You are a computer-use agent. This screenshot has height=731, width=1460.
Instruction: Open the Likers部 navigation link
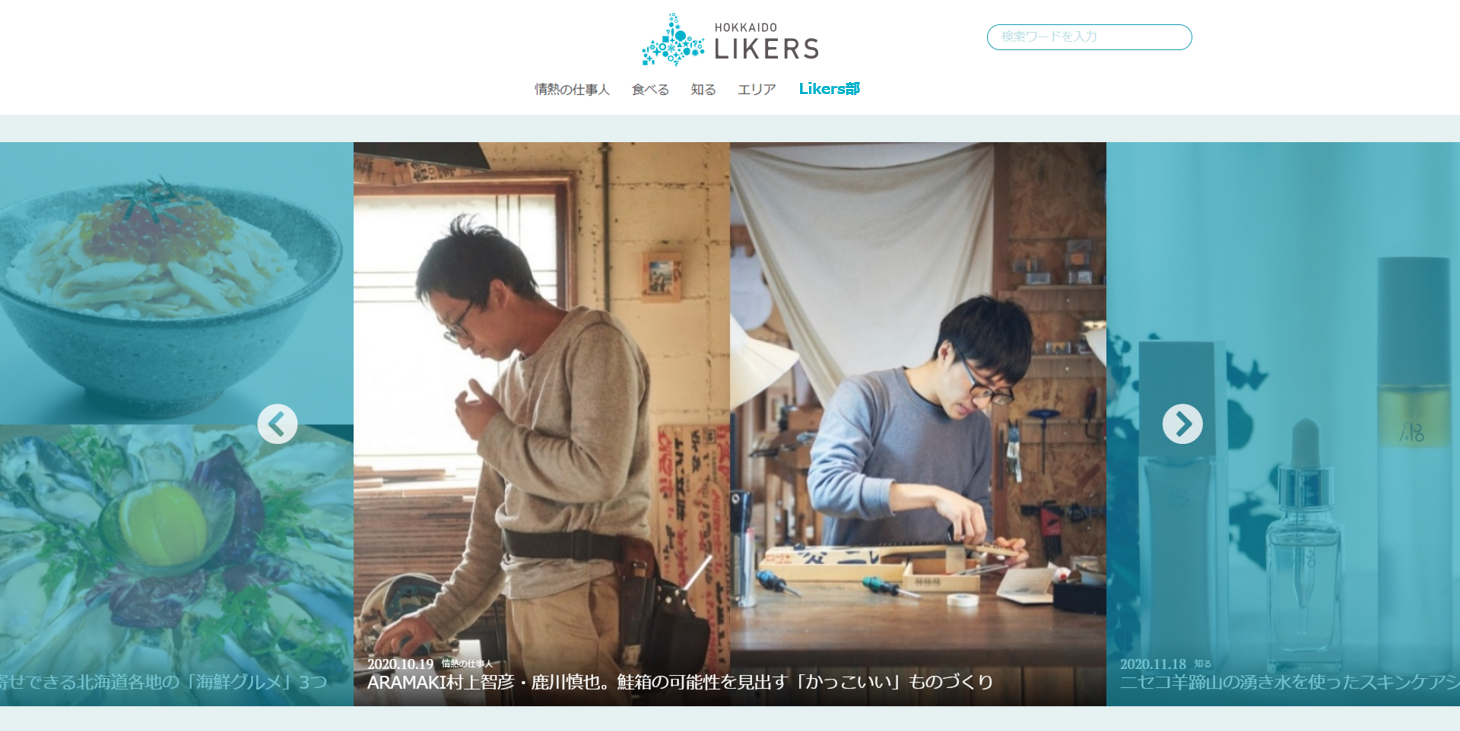[x=829, y=89]
